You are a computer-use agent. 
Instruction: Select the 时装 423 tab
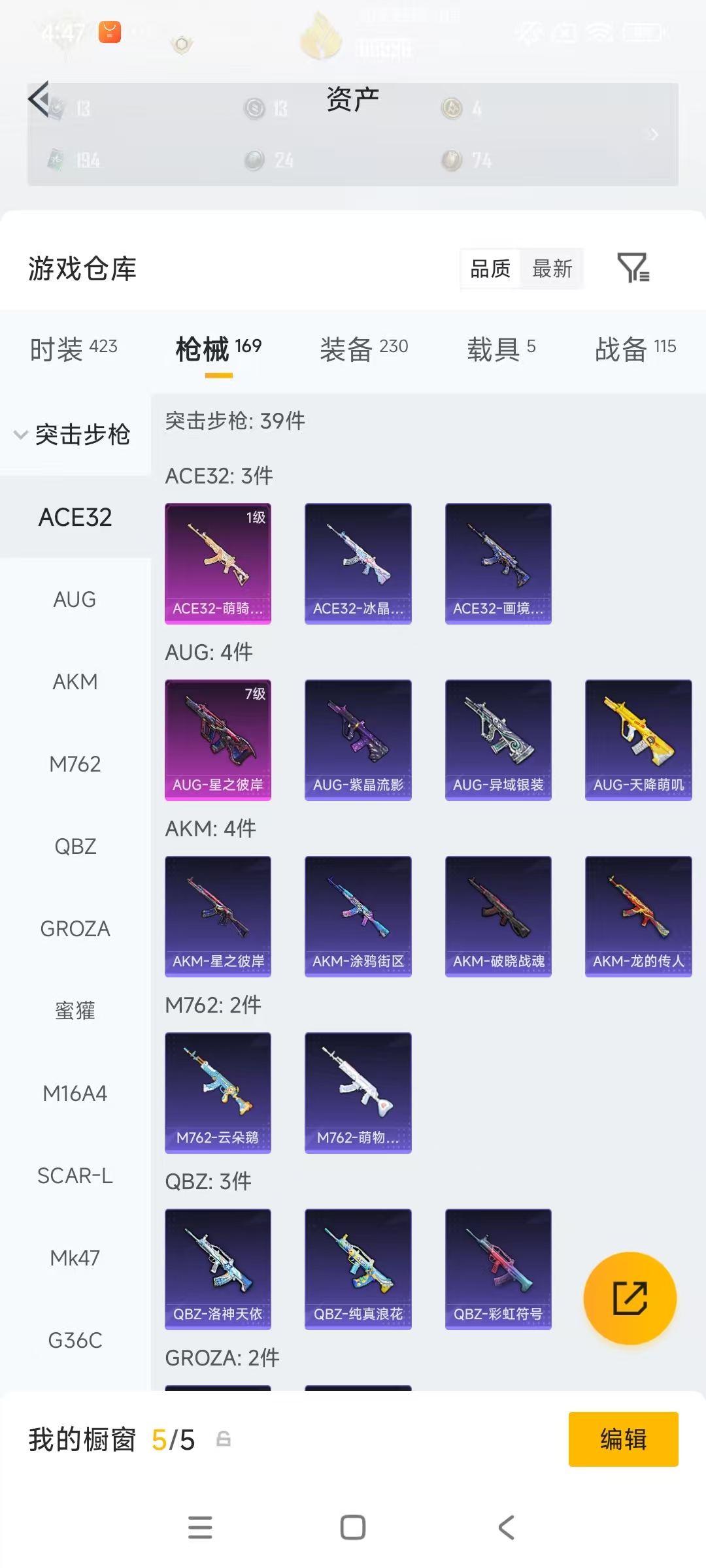[74, 349]
